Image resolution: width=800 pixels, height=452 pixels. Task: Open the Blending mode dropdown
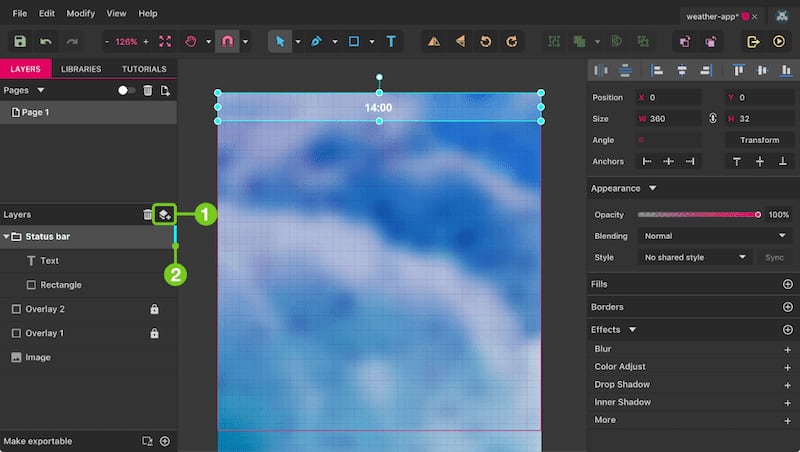coord(714,236)
